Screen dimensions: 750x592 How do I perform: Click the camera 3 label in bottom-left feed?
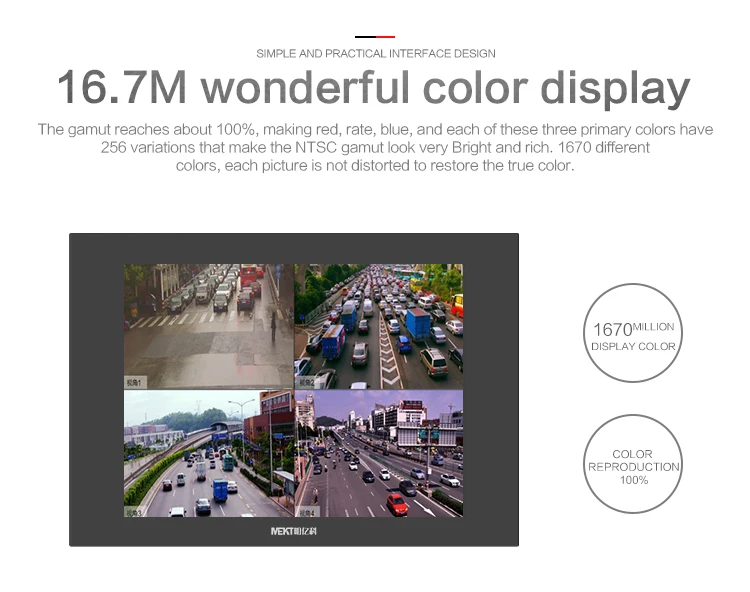coord(134,513)
